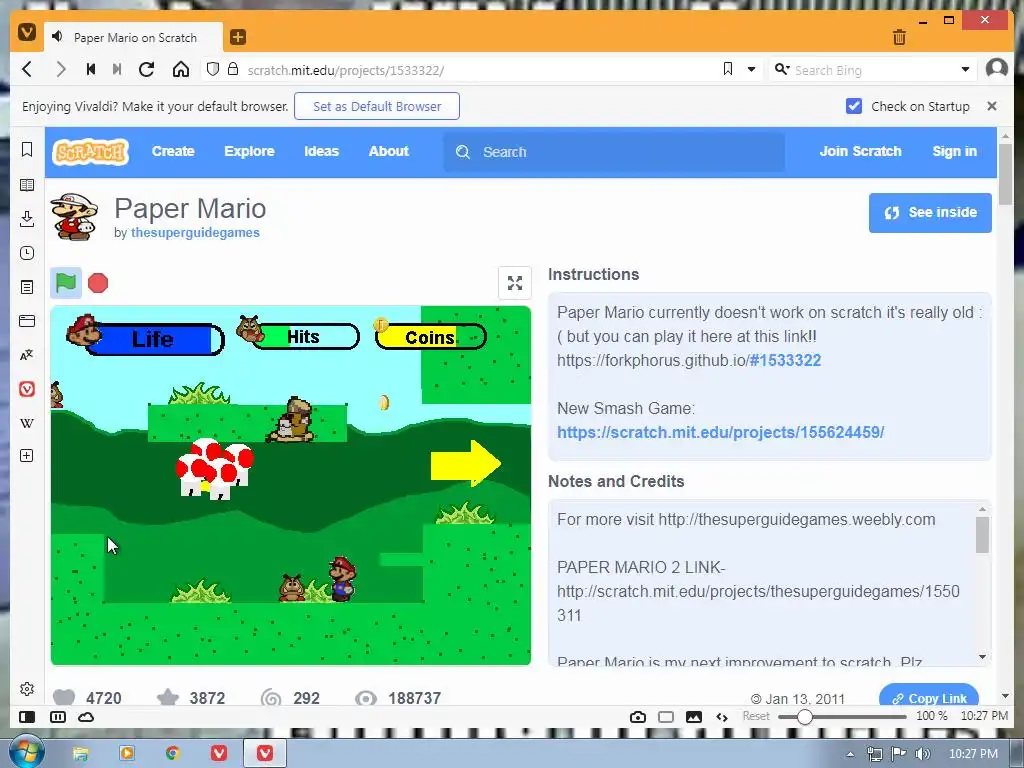
Task: Toggle image loading in the status bar
Action: tap(694, 717)
